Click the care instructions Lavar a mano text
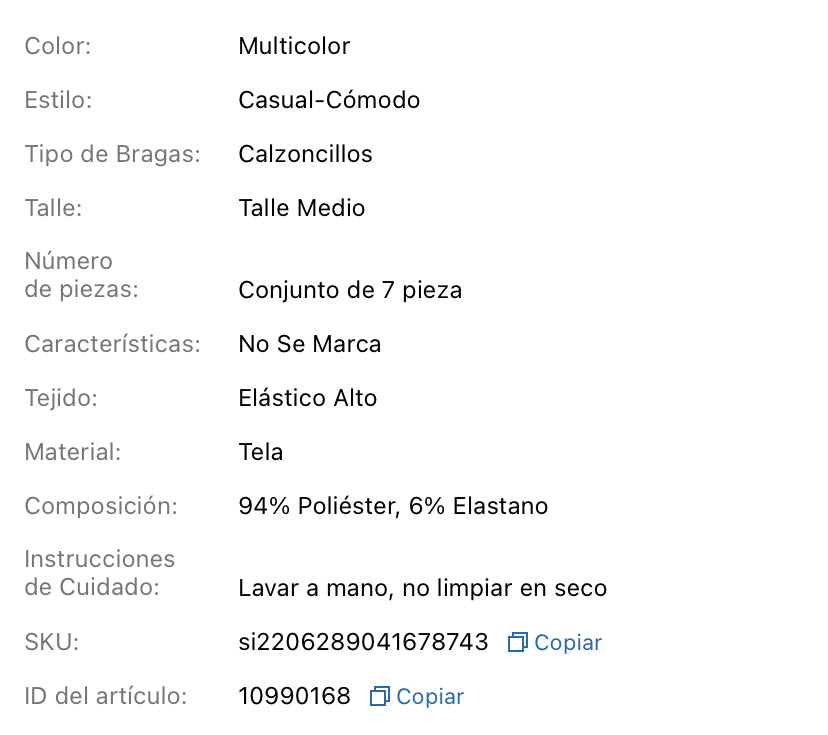828x735 pixels. pos(421,588)
